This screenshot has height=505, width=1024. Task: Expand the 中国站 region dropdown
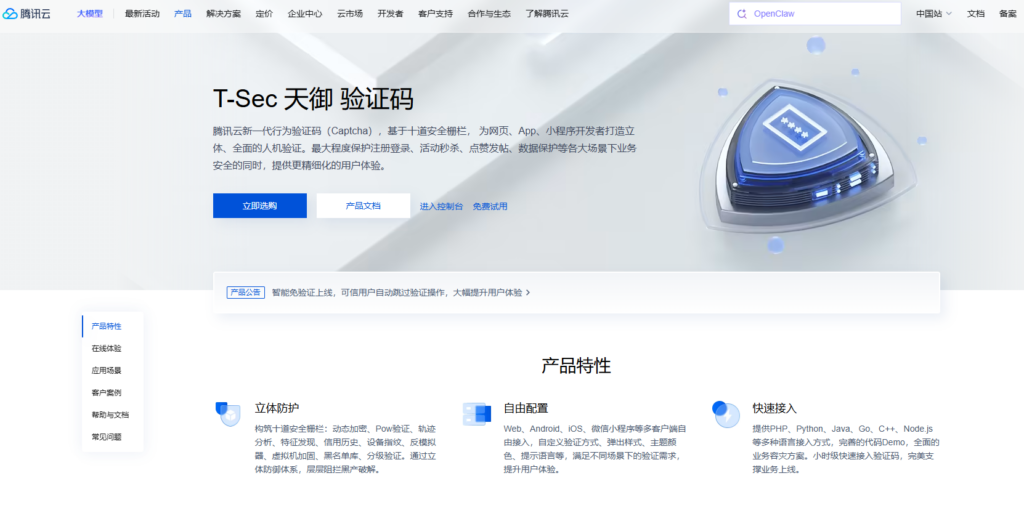pos(934,14)
